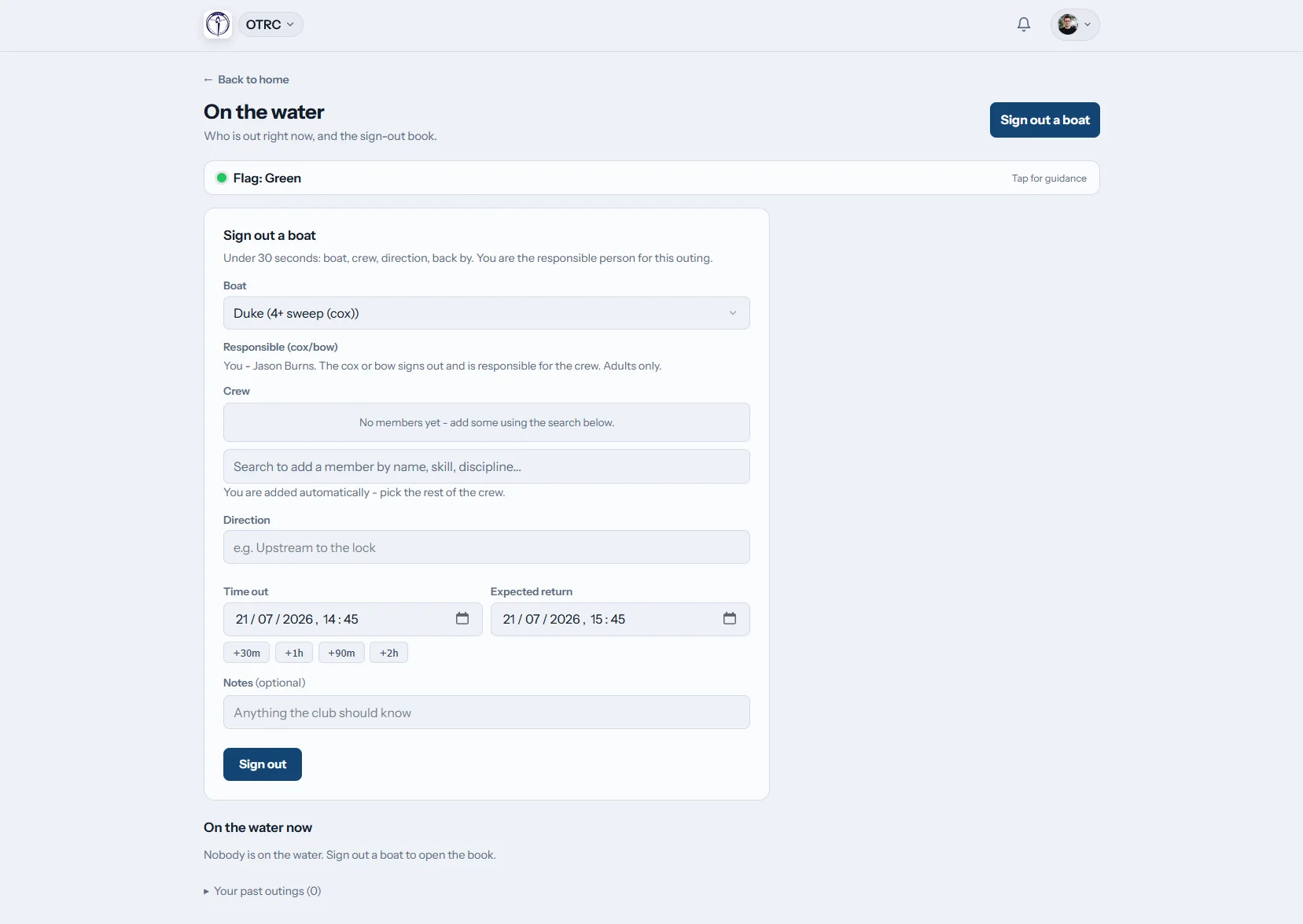This screenshot has height=924, width=1303.
Task: Add +30m to expected return
Action: [x=247, y=653]
